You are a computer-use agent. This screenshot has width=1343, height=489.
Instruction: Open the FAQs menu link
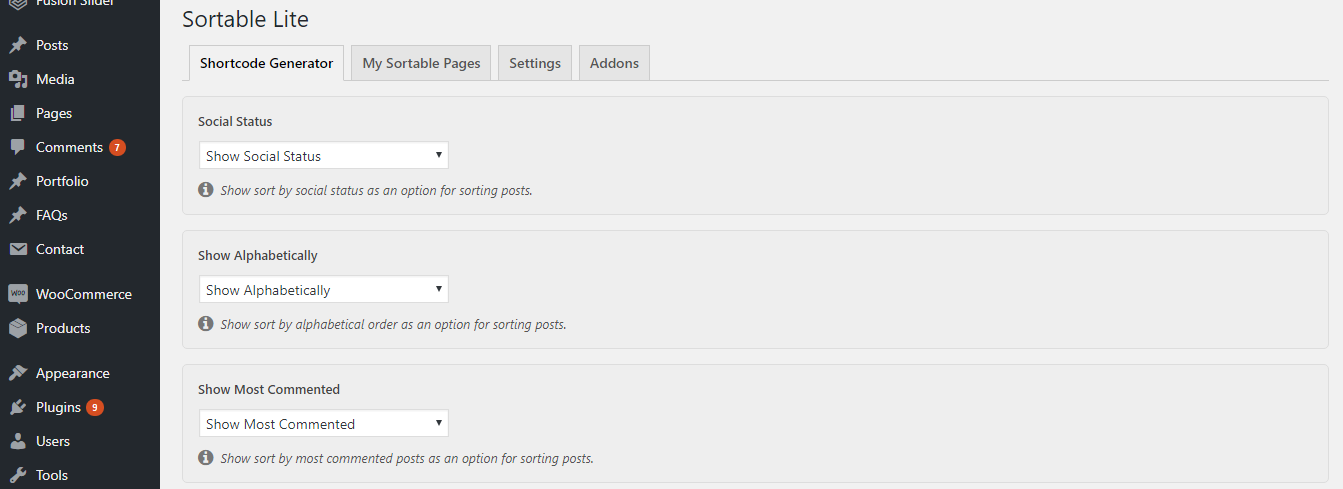(52, 215)
